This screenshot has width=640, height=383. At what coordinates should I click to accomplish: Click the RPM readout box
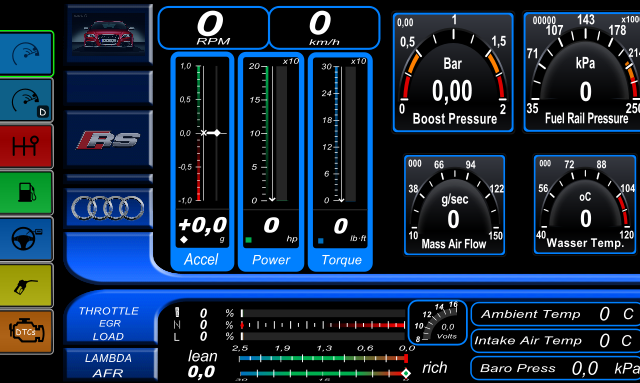[x=213, y=28]
